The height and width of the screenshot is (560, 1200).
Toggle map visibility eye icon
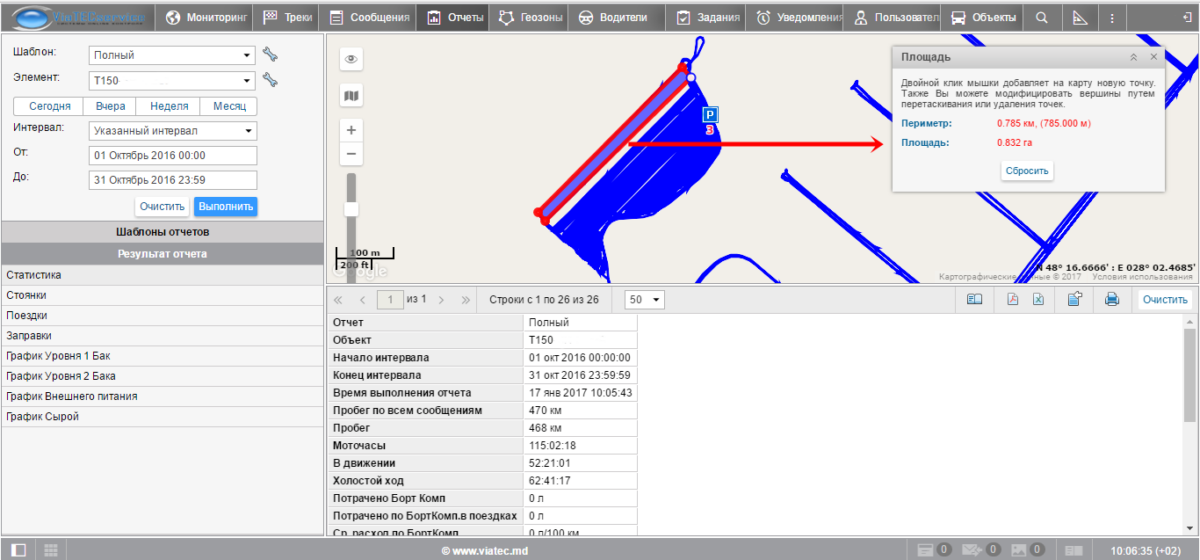[x=351, y=60]
